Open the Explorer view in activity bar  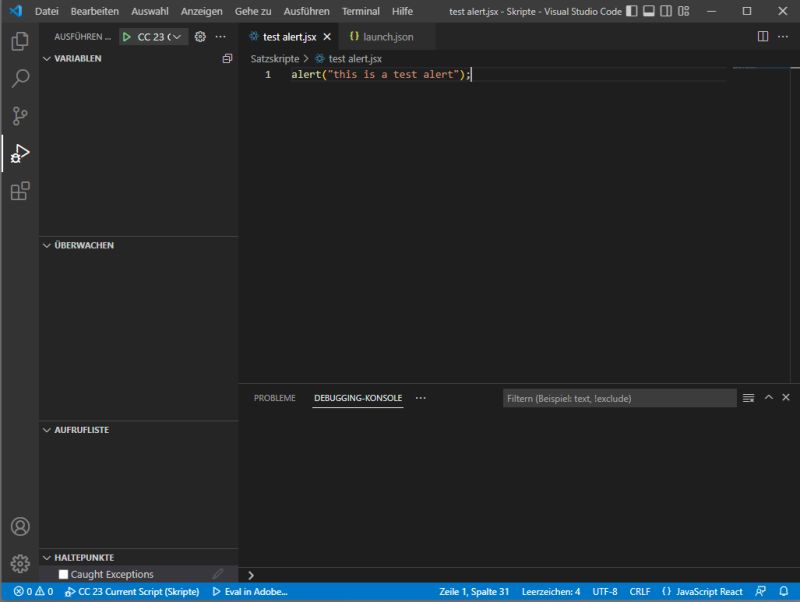pos(20,41)
